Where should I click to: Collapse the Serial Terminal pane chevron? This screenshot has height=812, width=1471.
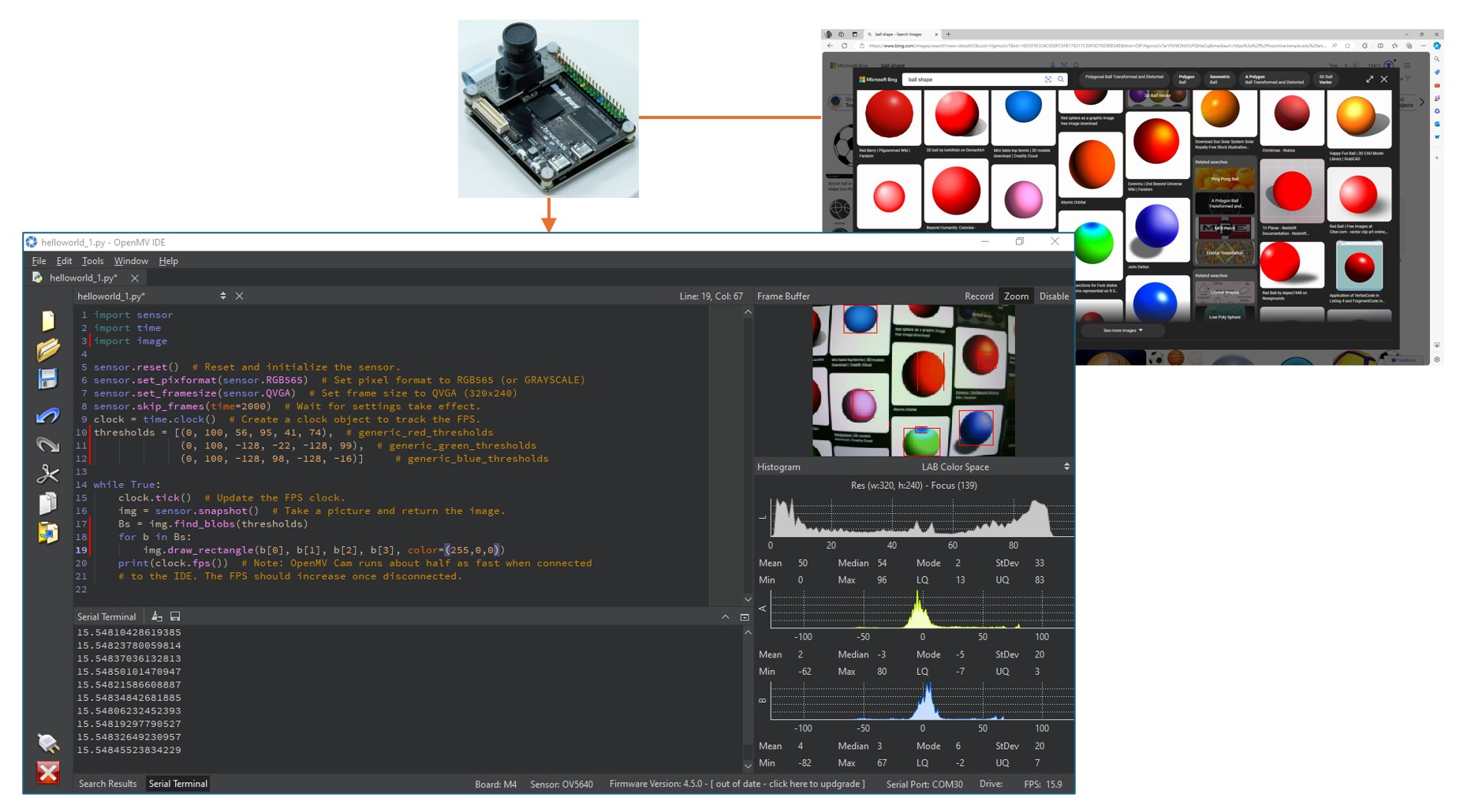click(x=726, y=617)
